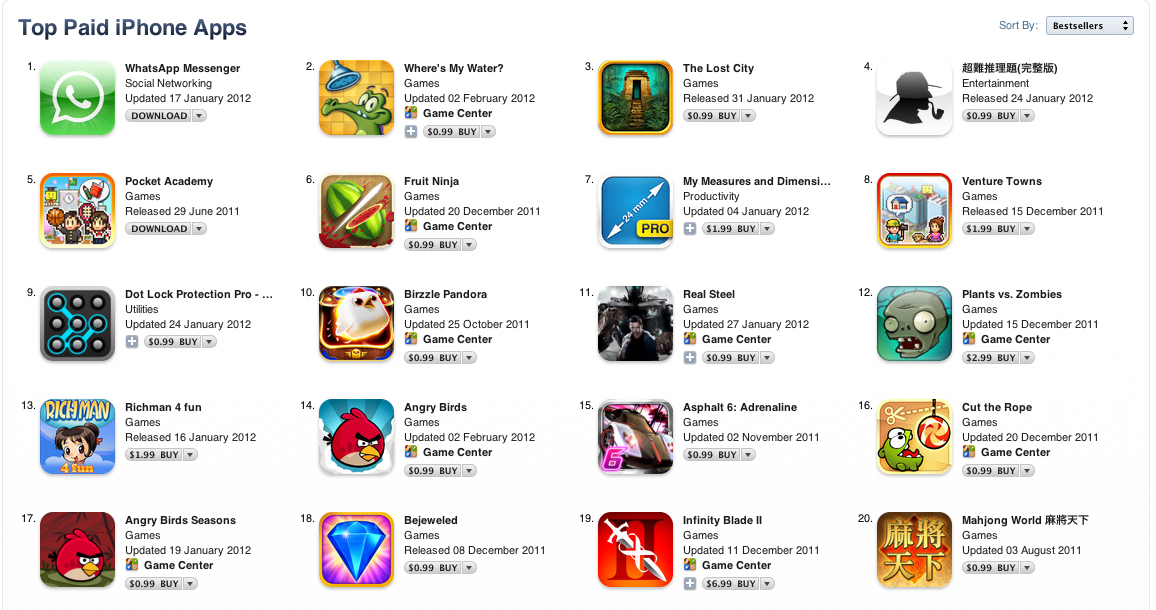
Task: Open the Sort By Bestsellers dropdown
Action: coord(1090,26)
